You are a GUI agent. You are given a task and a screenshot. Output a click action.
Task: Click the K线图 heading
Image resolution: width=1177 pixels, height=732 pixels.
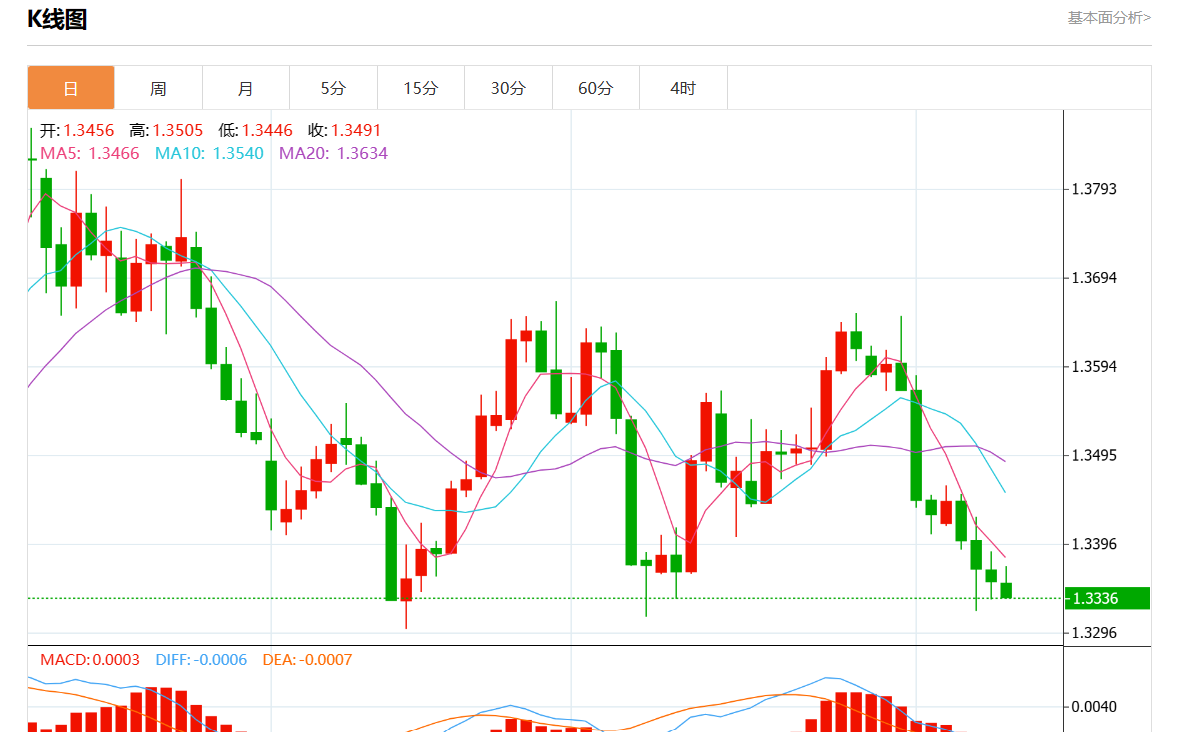[x=57, y=19]
